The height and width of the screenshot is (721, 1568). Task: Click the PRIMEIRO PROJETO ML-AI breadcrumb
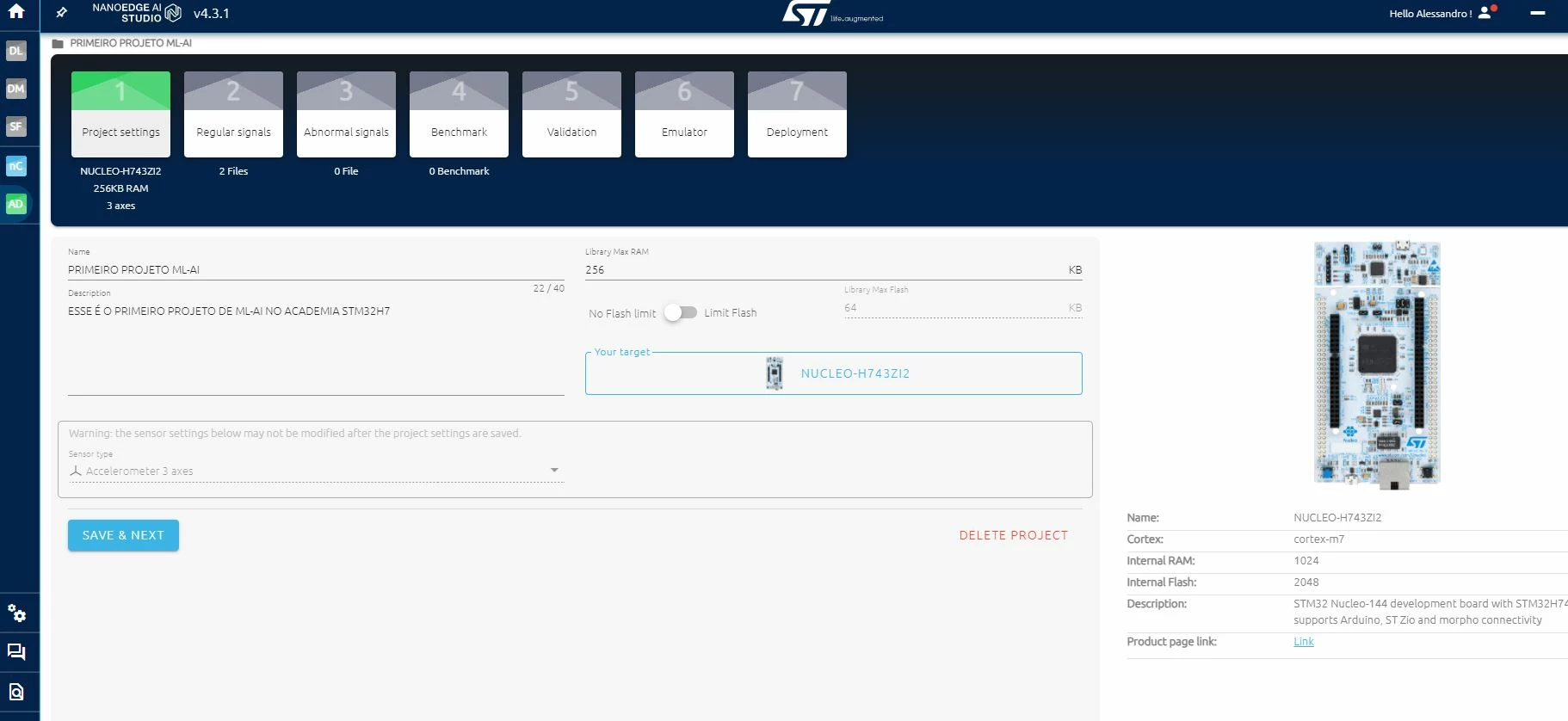(131, 43)
